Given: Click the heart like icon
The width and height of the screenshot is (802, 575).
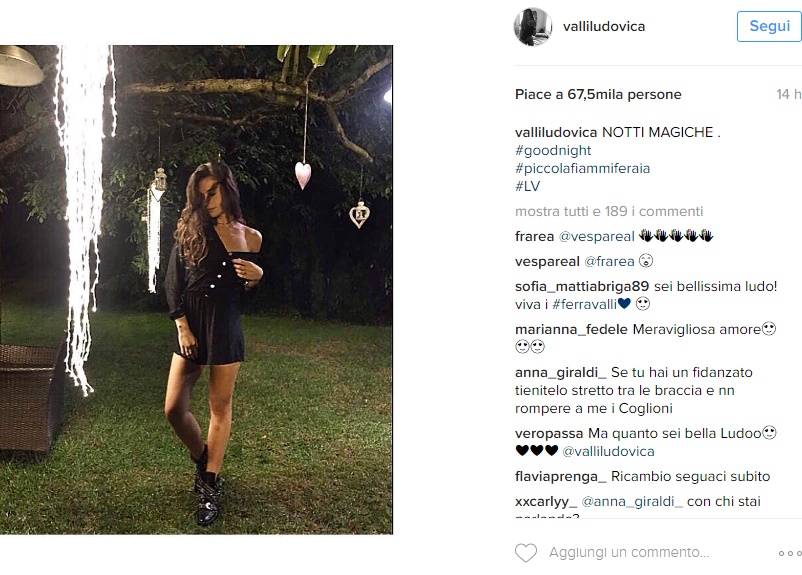Looking at the screenshot, I should pyautogui.click(x=526, y=553).
